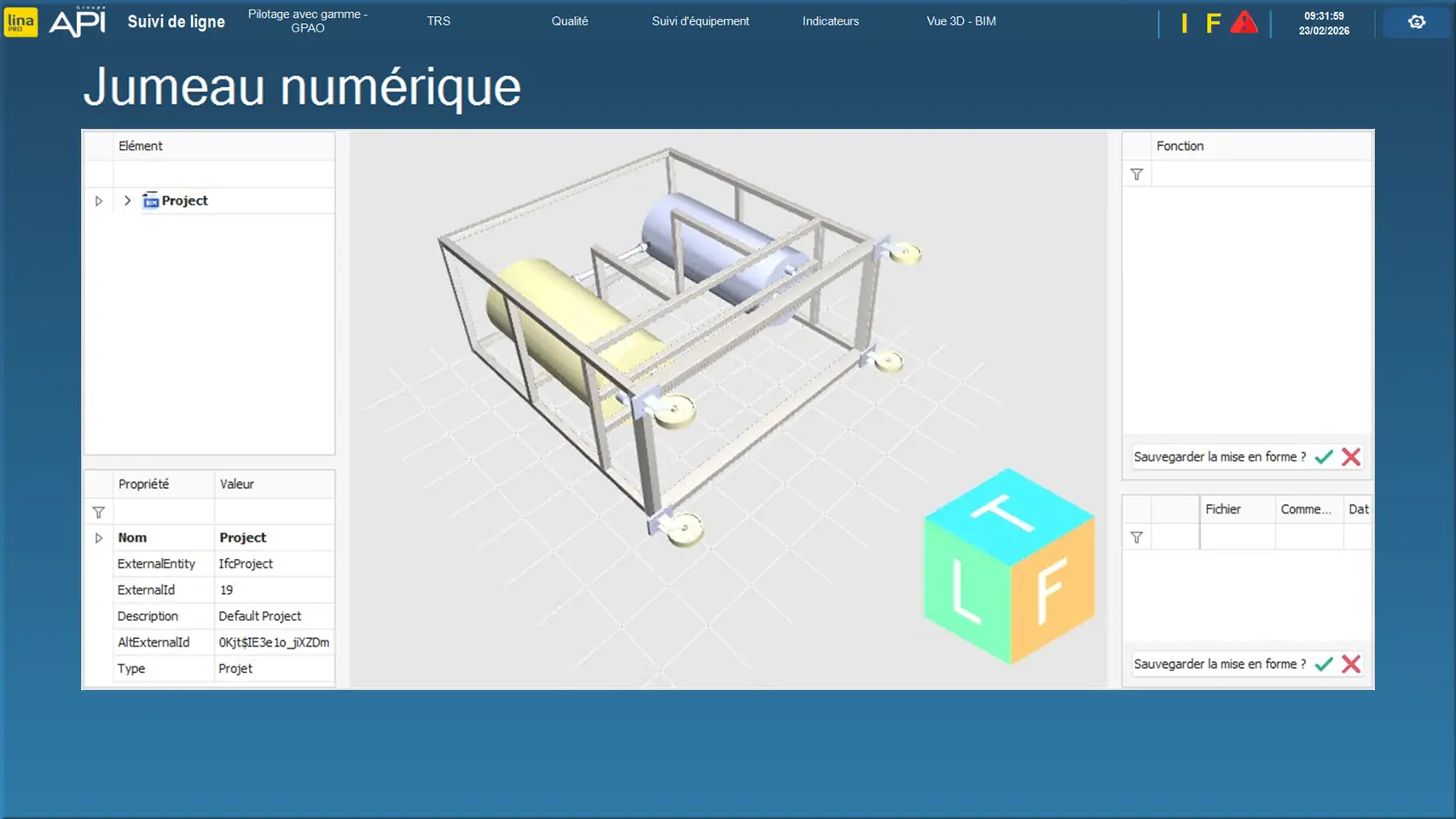
Task: Confirm saving layout in the Fichier panel
Action: [x=1324, y=665]
